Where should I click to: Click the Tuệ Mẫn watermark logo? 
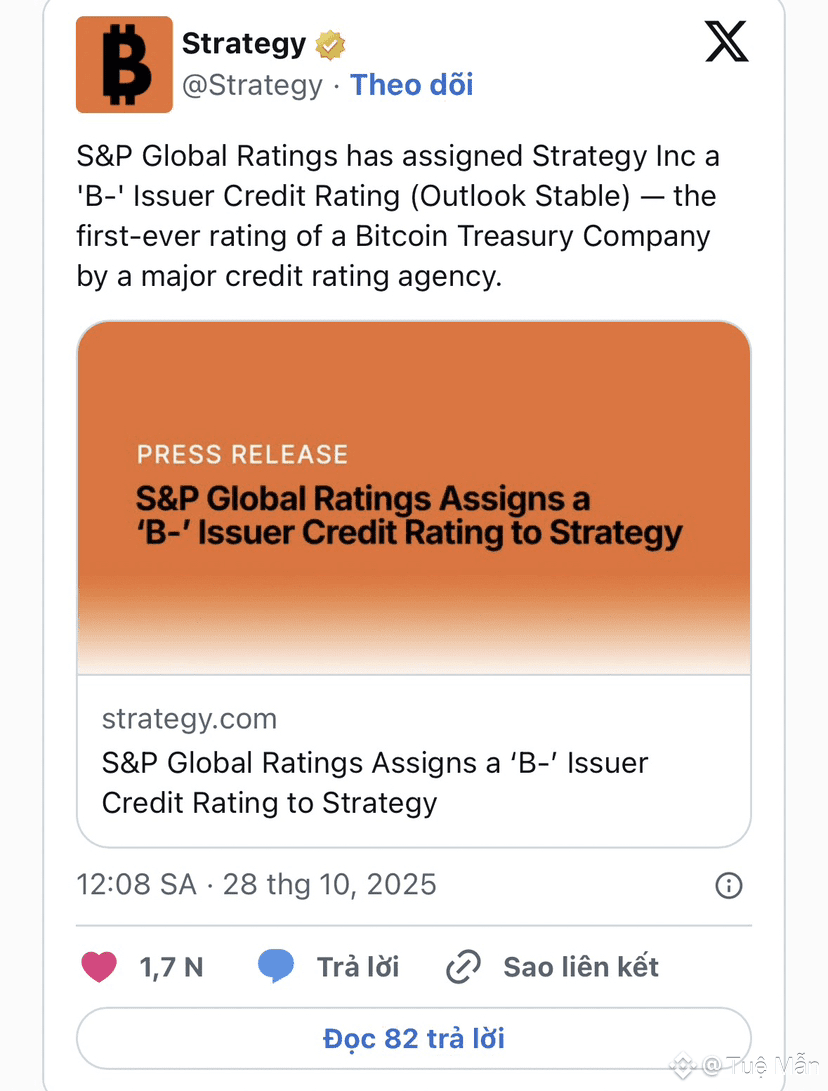[683, 1066]
